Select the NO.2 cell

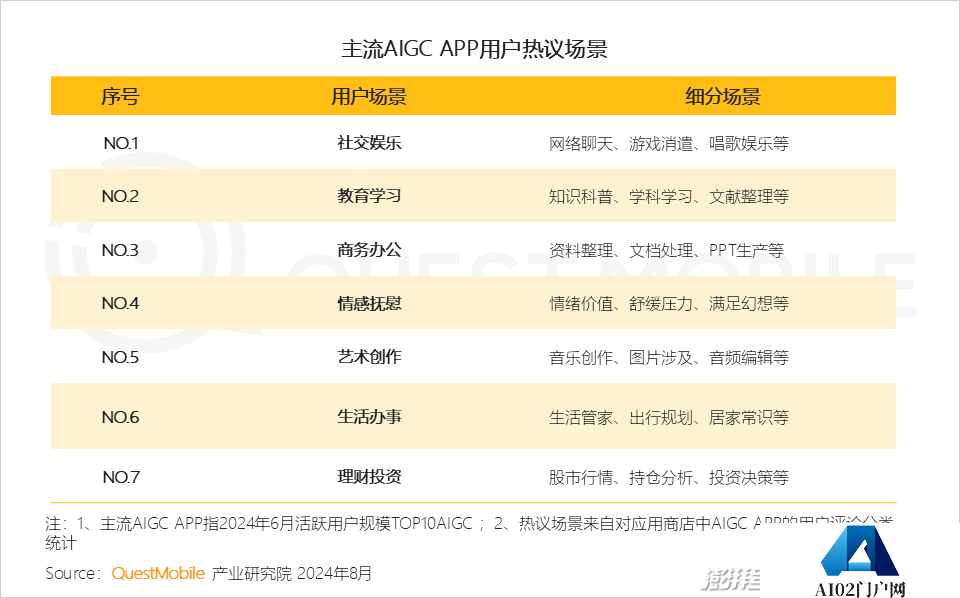(x=120, y=196)
